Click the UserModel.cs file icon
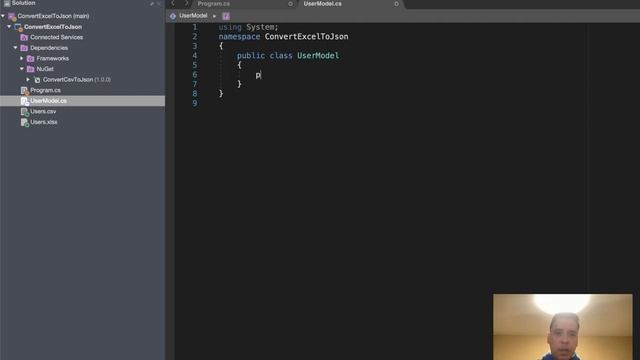Image resolution: width=640 pixels, height=360 pixels. [x=24, y=101]
